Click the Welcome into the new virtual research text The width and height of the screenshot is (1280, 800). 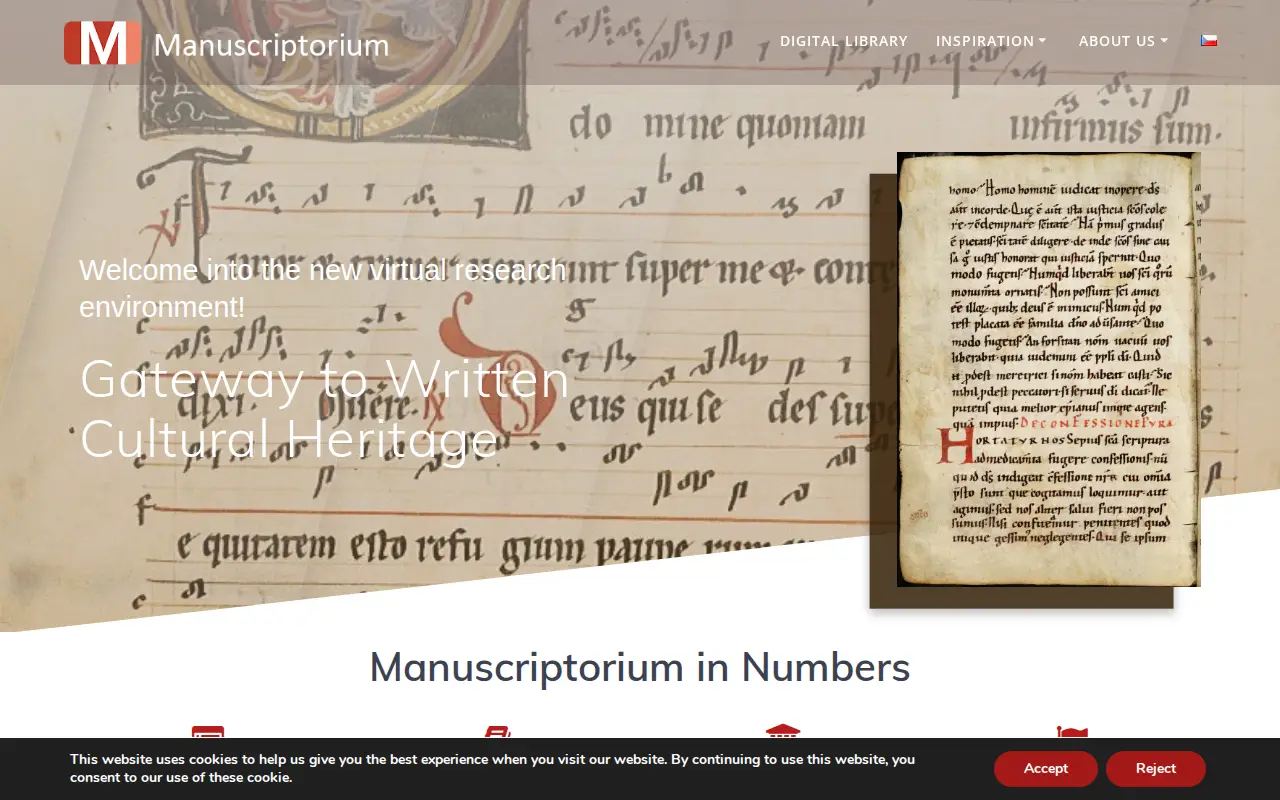coord(323,288)
